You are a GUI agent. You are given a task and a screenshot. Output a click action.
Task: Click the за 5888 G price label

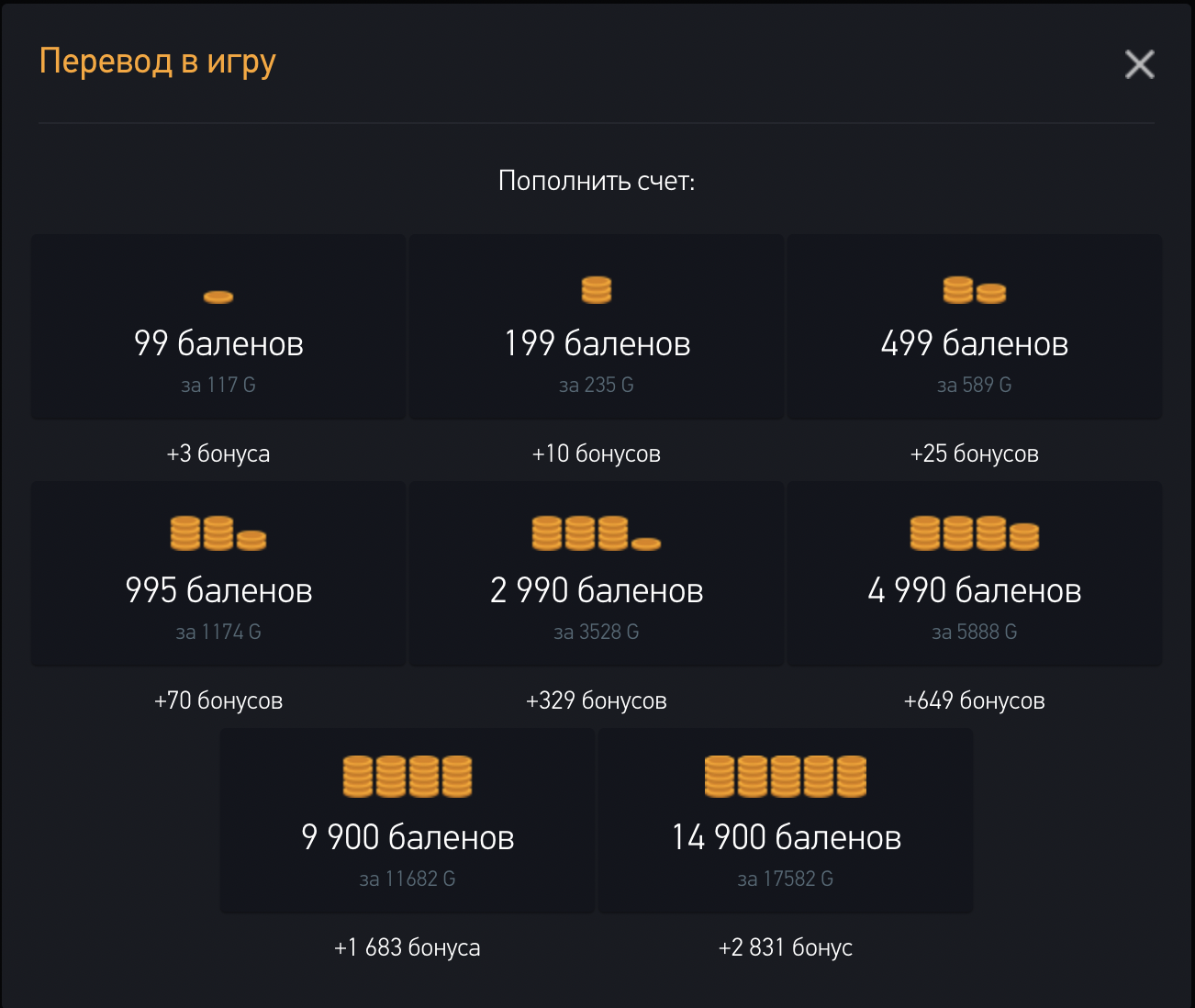[974, 633]
